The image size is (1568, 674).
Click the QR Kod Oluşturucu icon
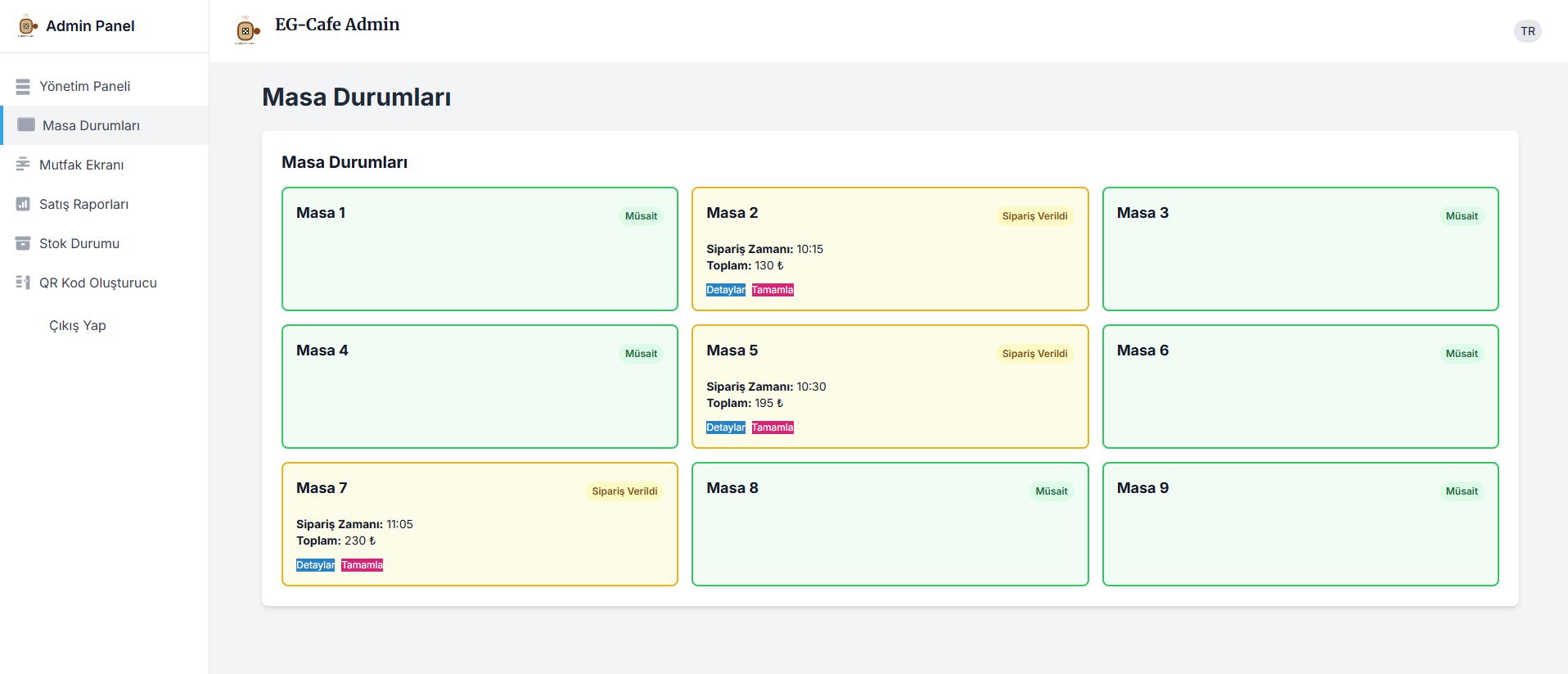pos(23,283)
